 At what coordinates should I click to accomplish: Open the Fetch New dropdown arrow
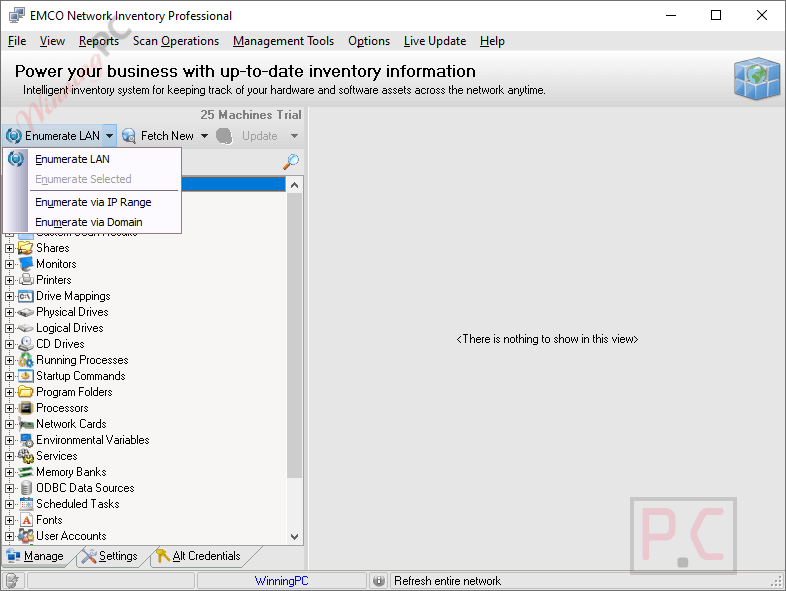(205, 136)
